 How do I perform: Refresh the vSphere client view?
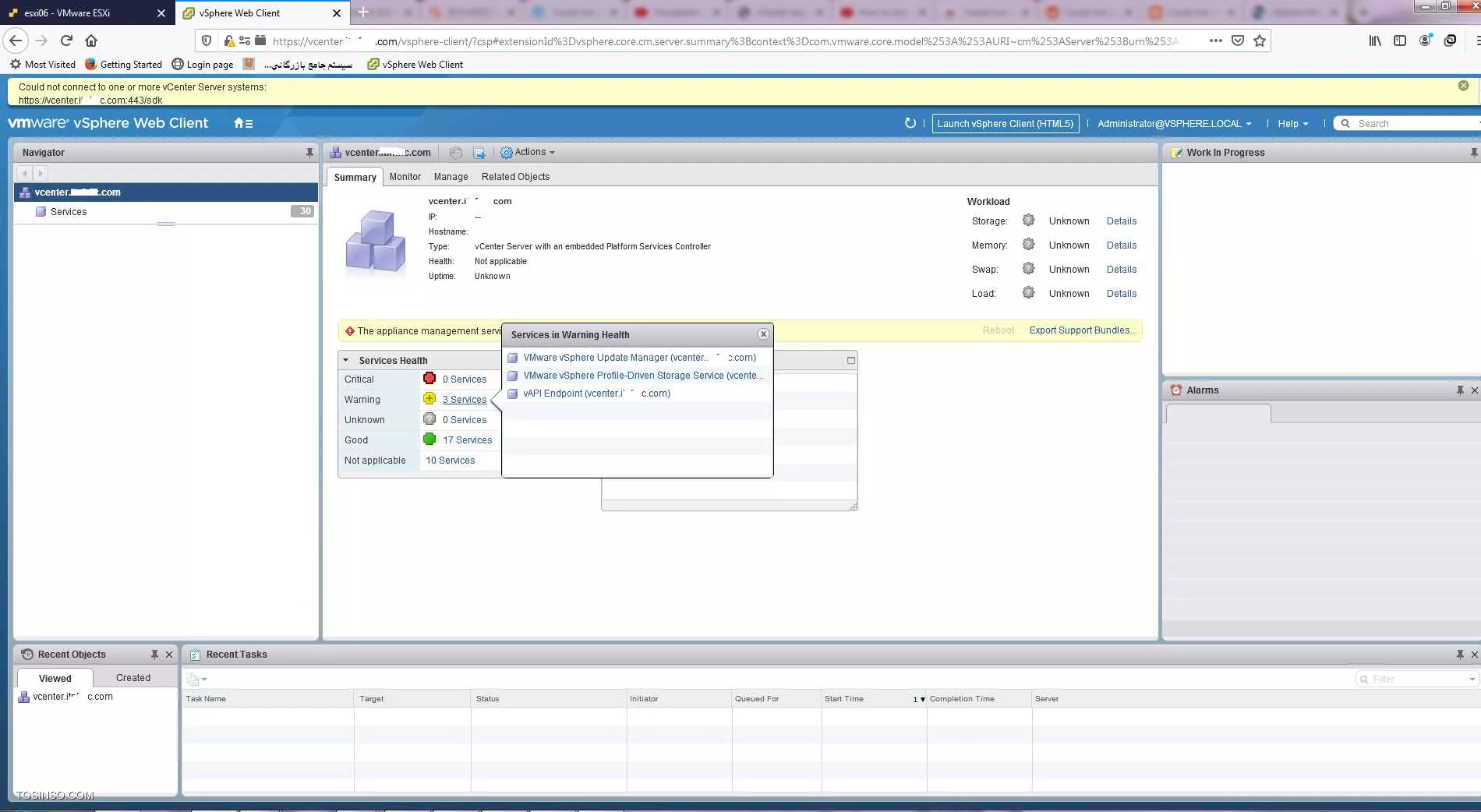point(910,123)
